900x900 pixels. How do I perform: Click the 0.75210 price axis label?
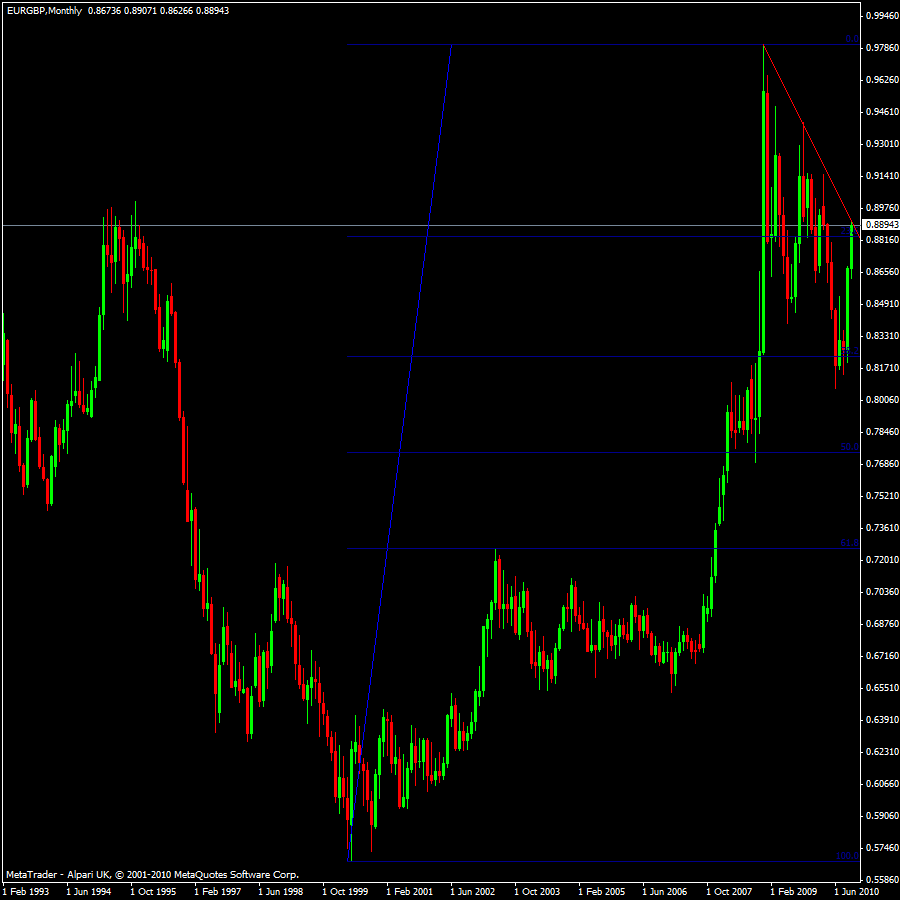(882, 495)
